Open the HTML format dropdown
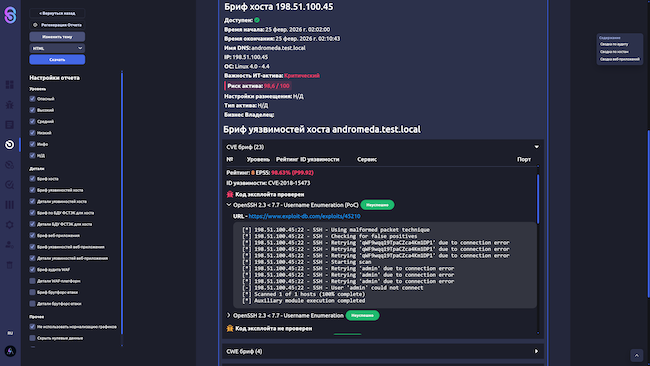Image resolution: width=650 pixels, height=366 pixels. point(57,48)
